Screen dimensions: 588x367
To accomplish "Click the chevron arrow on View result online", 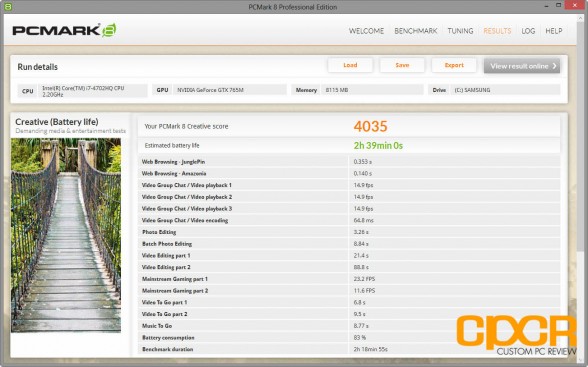I will pyautogui.click(x=554, y=66).
